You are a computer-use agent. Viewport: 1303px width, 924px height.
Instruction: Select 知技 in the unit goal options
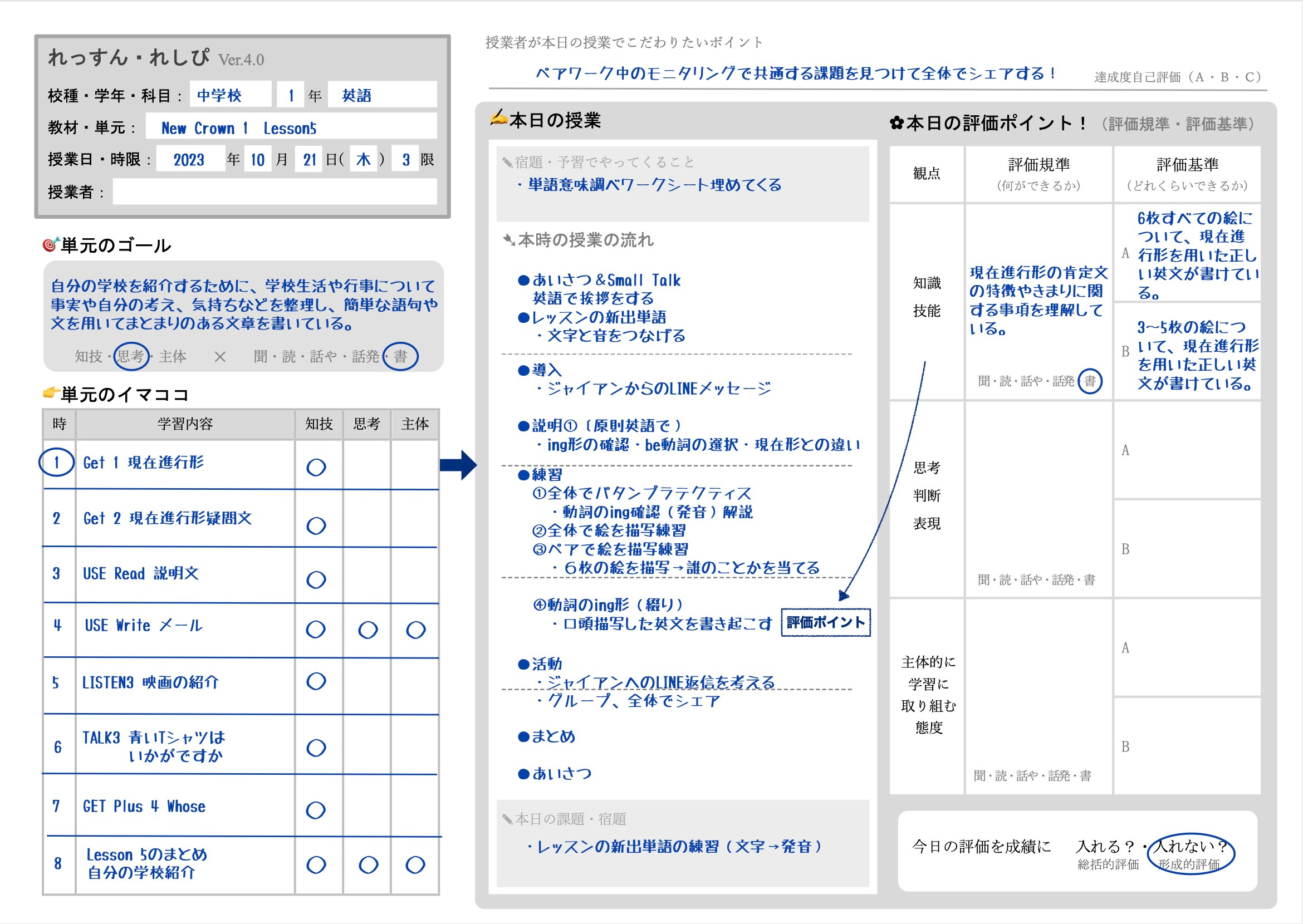(89, 356)
